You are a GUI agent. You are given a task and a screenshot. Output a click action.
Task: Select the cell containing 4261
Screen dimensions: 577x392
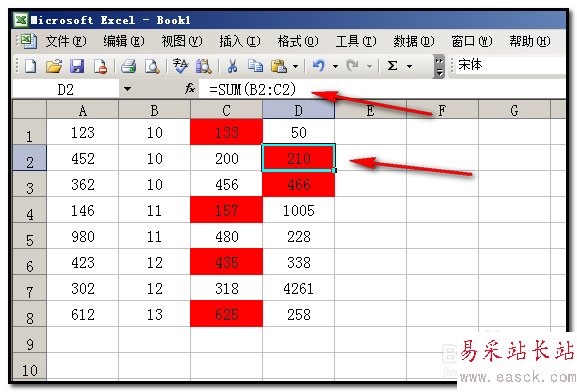[x=298, y=288]
